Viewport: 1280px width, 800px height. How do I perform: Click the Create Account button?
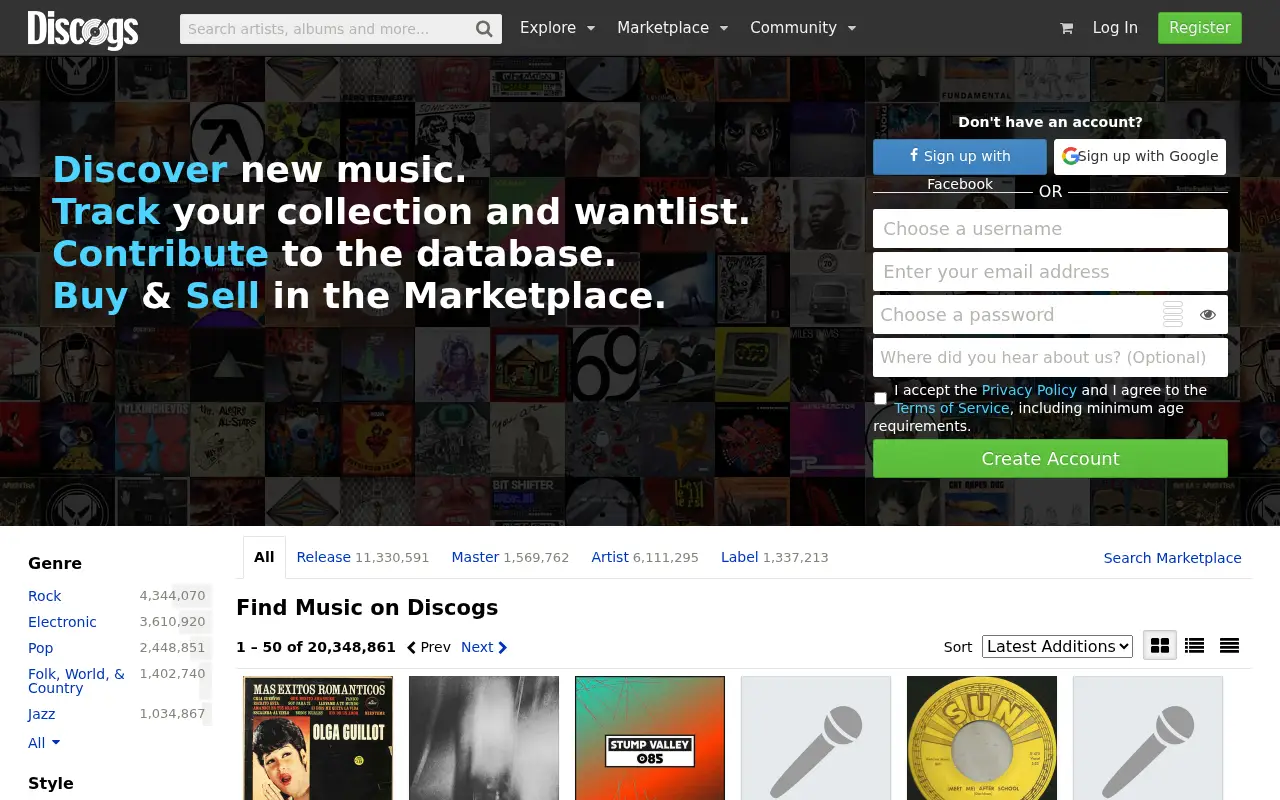tap(1050, 459)
